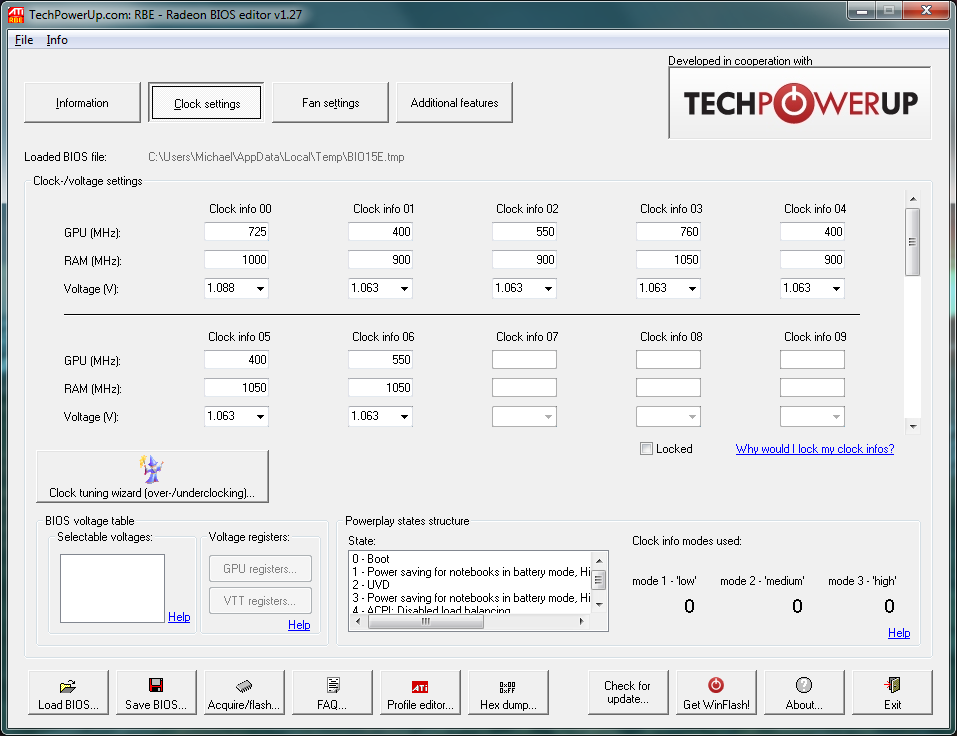Screen dimensions: 957x736
Task: Click Clock info 03 GPU field showing 760
Action: 668,232
